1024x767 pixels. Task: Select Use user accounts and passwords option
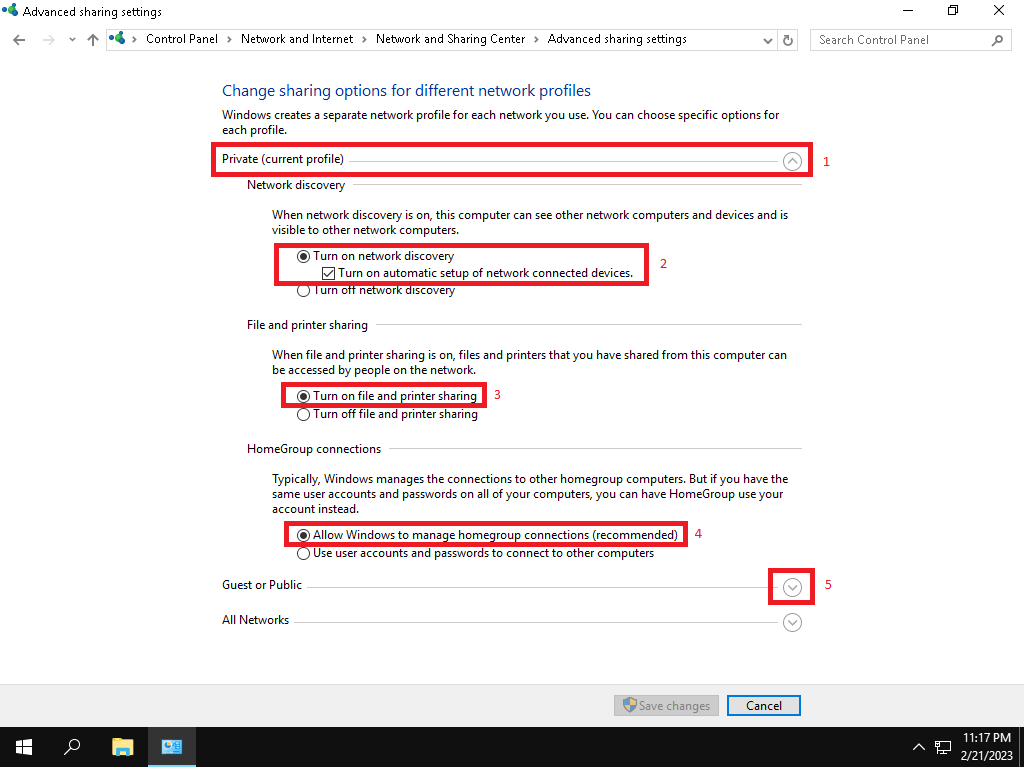pos(303,553)
